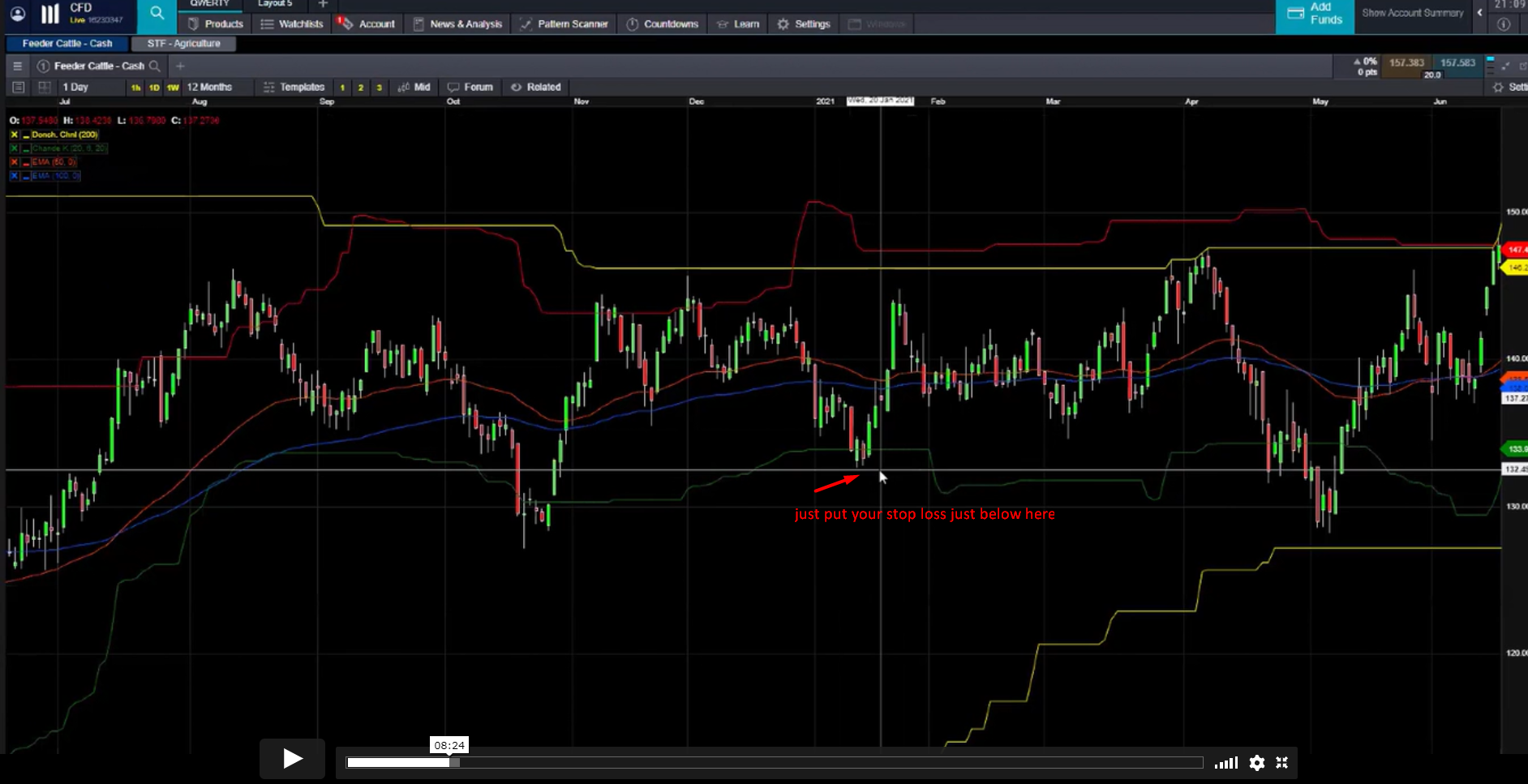Screen dimensions: 1528x784
Task: Click the order ticket ladder icon
Action: point(1490,66)
